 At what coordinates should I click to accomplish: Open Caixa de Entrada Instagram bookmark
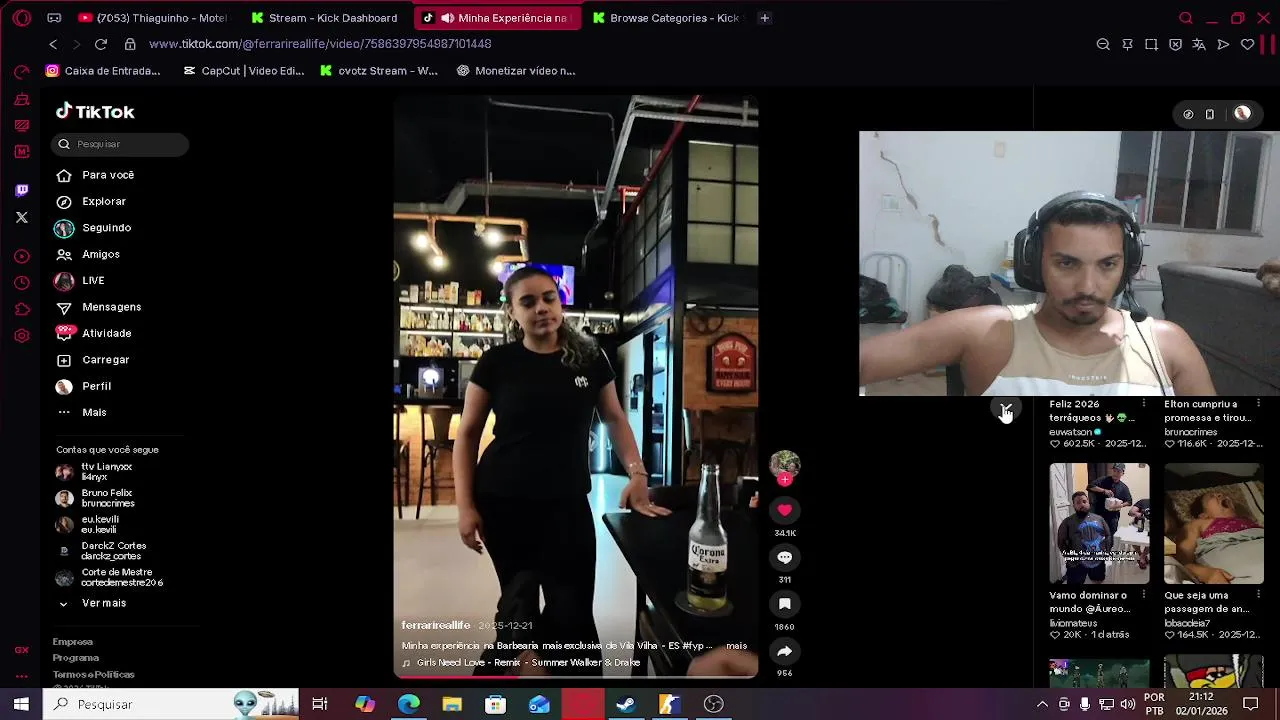point(102,71)
